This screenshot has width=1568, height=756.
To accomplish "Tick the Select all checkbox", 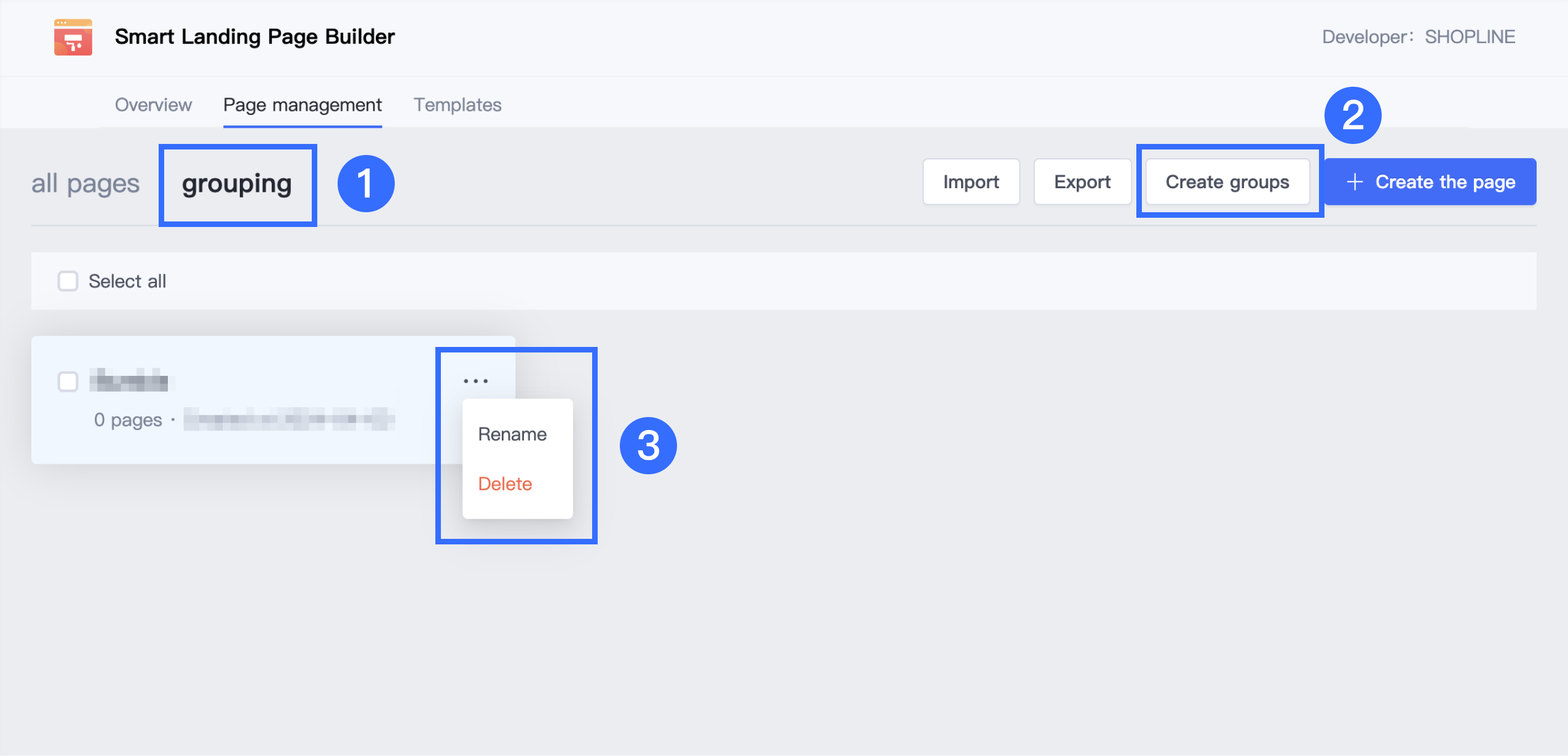I will (x=68, y=281).
